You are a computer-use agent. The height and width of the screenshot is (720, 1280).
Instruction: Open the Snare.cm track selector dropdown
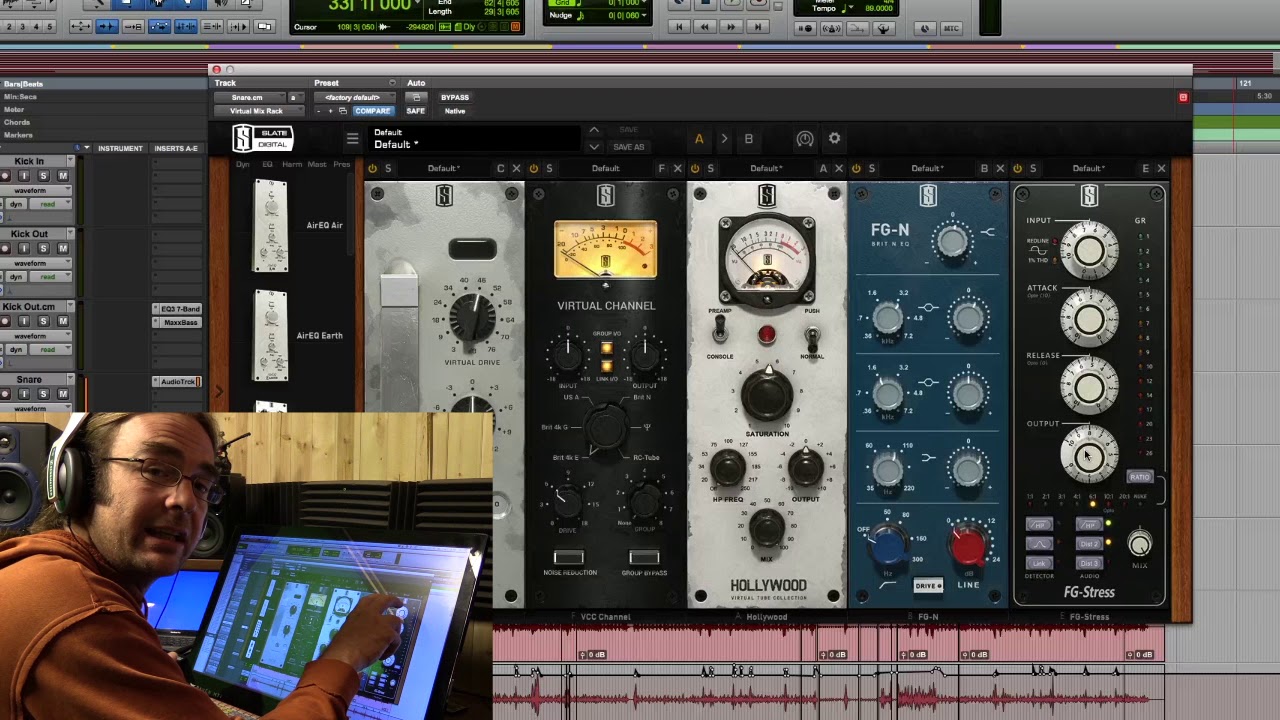pos(253,97)
